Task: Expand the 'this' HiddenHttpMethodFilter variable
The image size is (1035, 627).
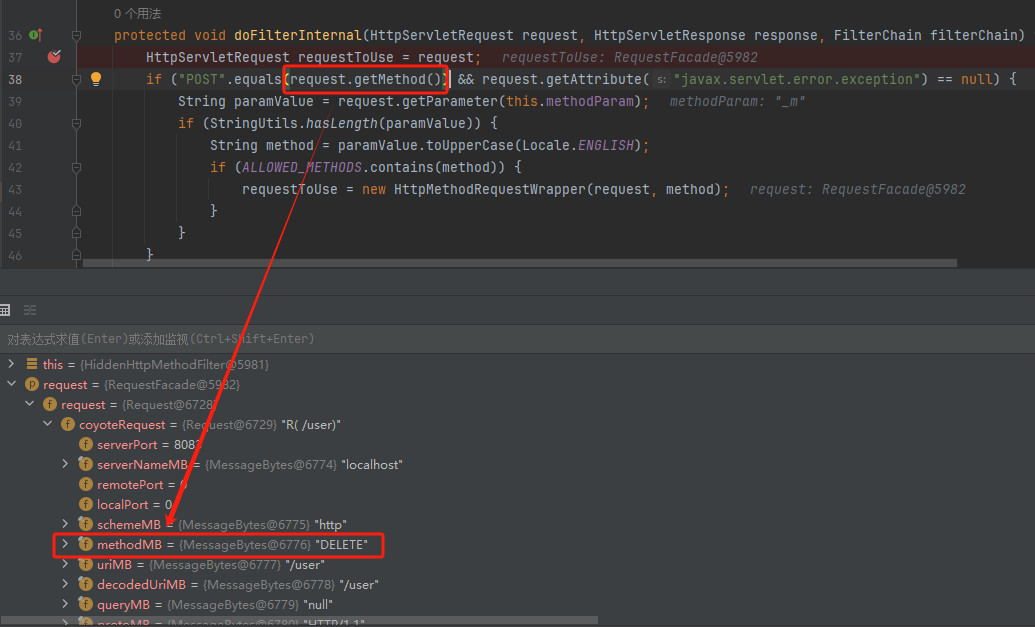Action: point(11,364)
